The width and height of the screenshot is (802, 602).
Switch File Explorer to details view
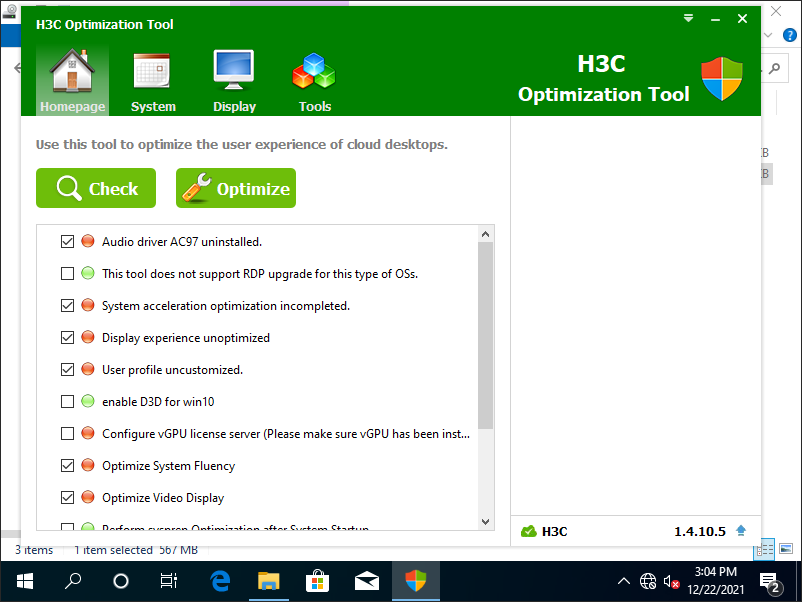[x=765, y=550]
